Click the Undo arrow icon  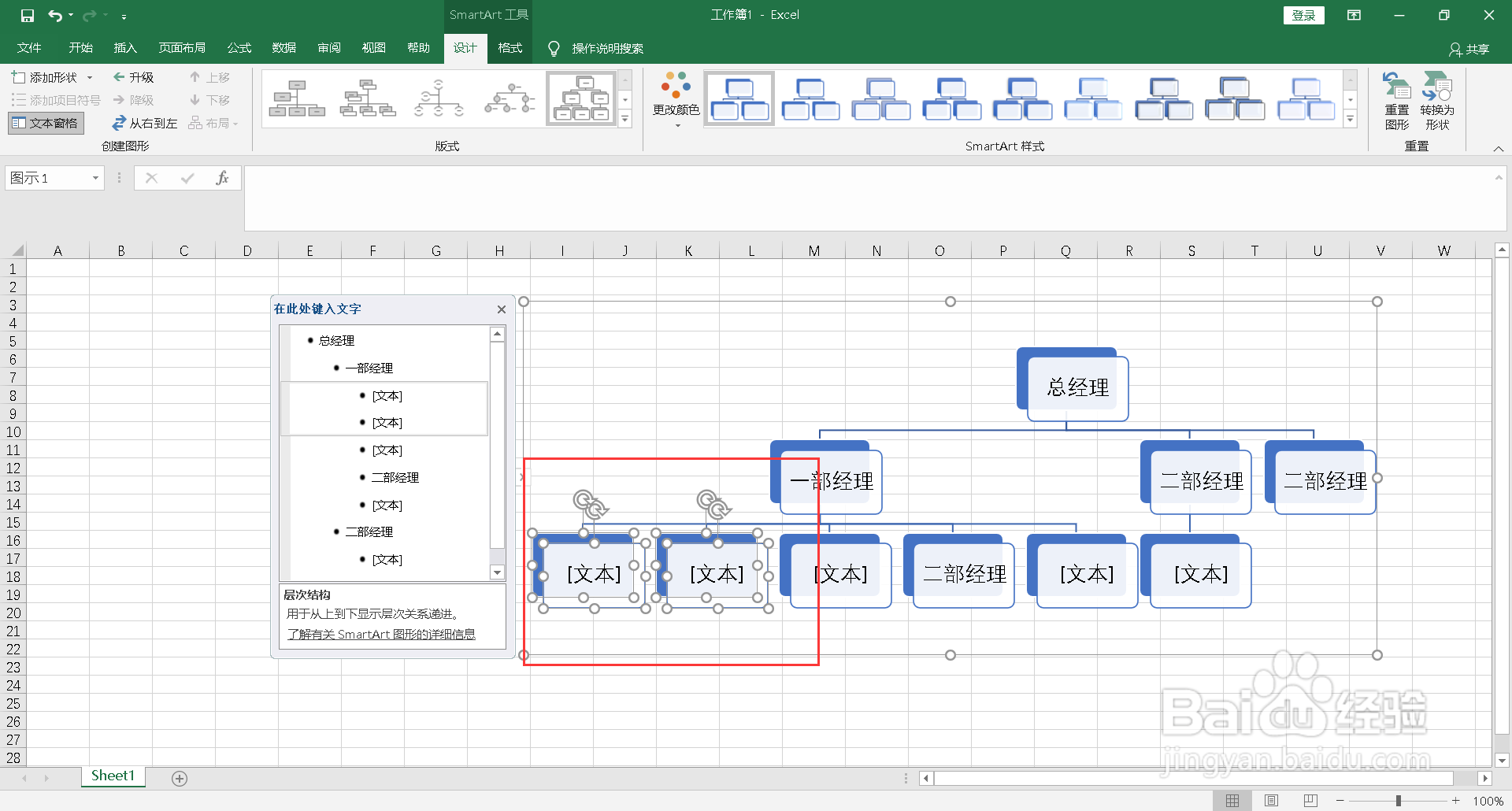pos(55,15)
